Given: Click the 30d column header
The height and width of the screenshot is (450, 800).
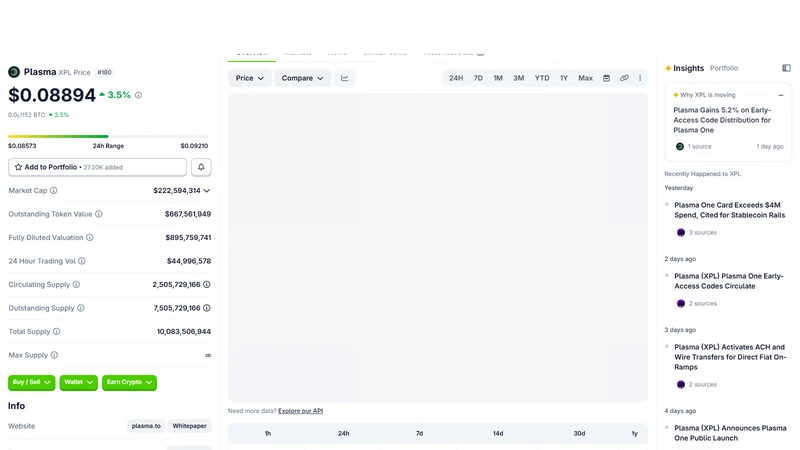Looking at the screenshot, I should click(x=579, y=433).
